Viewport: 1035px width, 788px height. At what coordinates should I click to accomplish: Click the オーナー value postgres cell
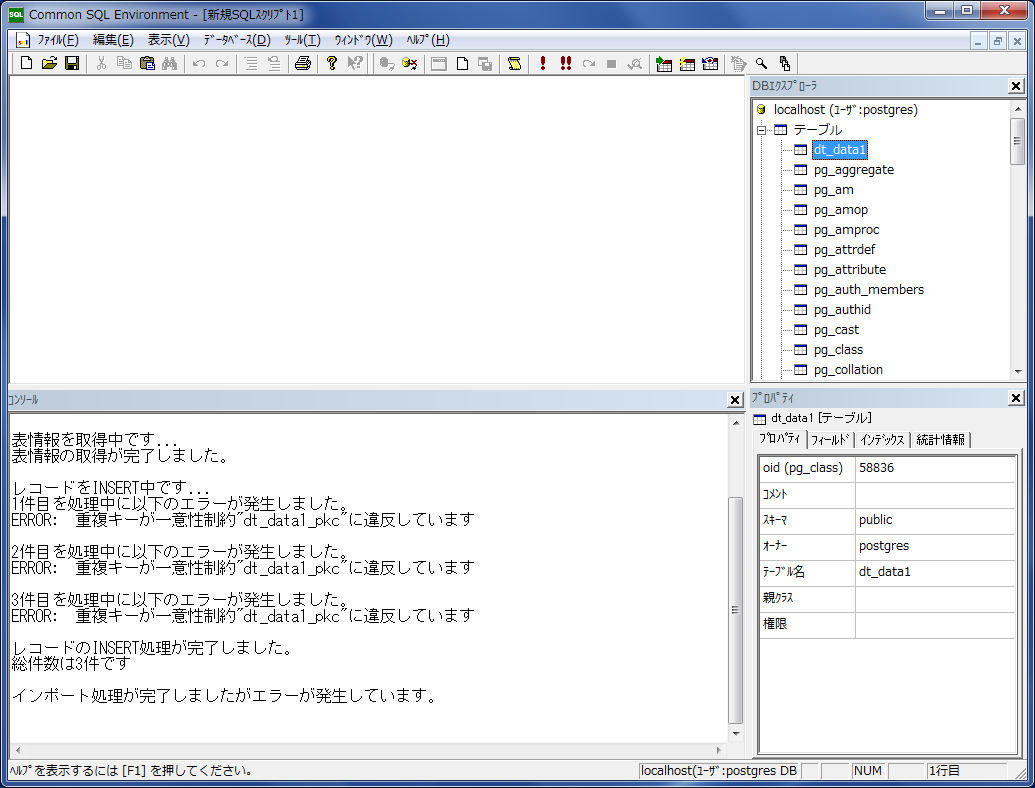tap(935, 546)
